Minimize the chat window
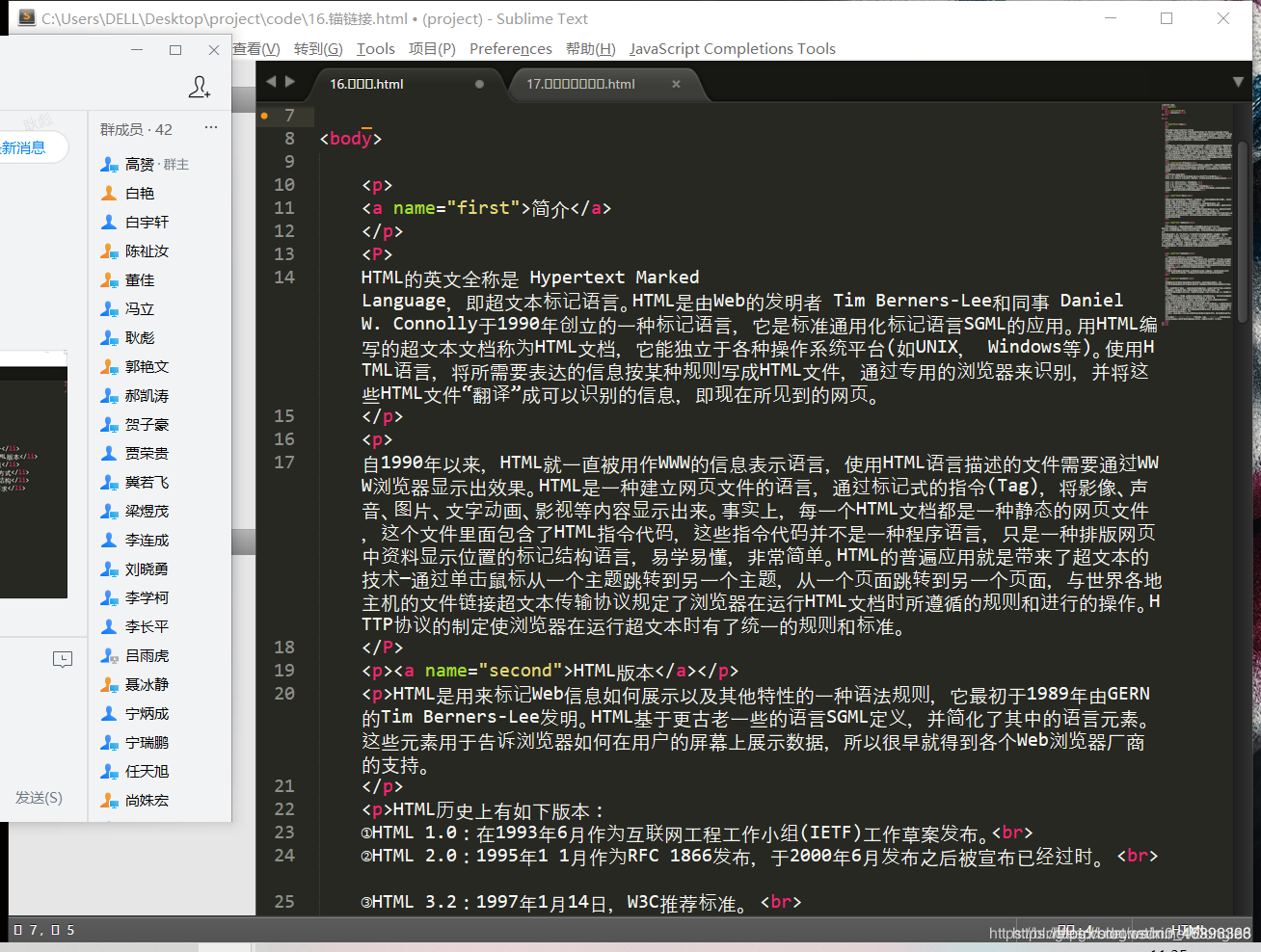 coord(137,49)
